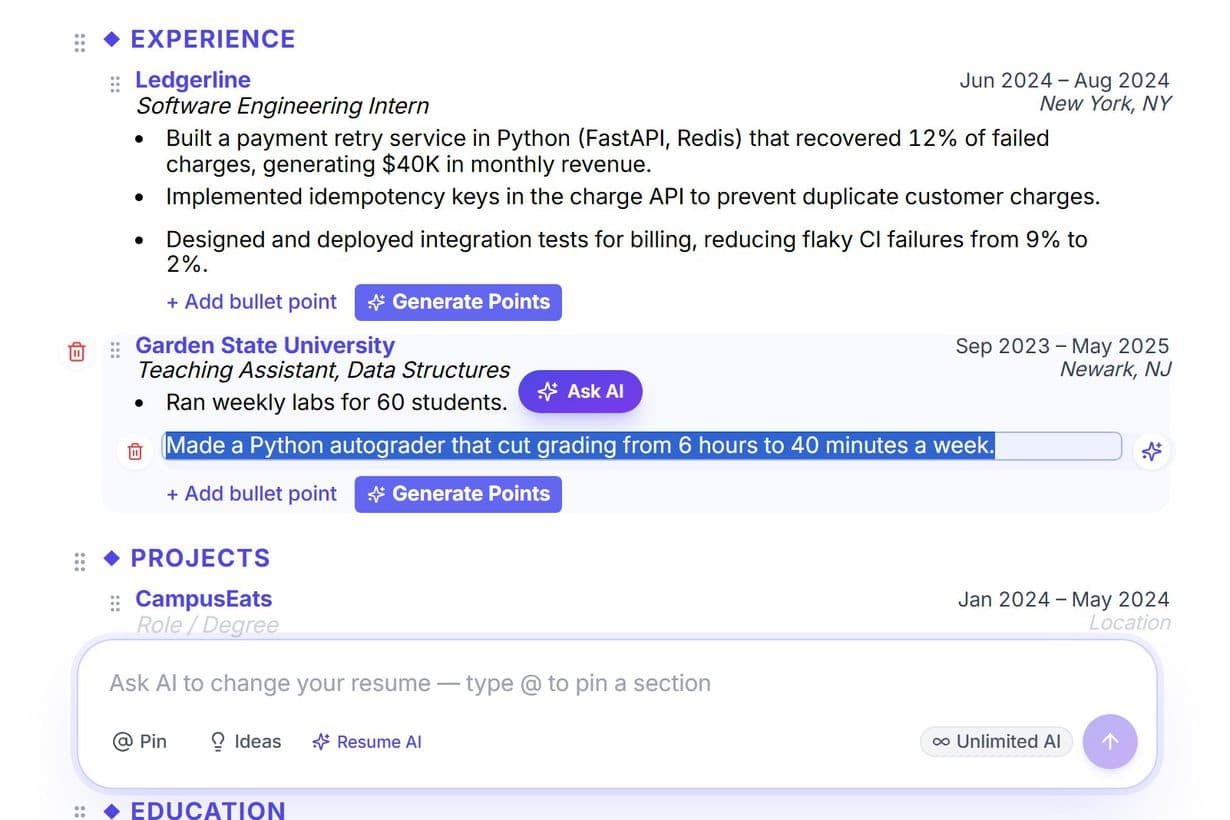The width and height of the screenshot is (1230, 820).
Task: Click the New York, NY location
Action: click(1105, 103)
